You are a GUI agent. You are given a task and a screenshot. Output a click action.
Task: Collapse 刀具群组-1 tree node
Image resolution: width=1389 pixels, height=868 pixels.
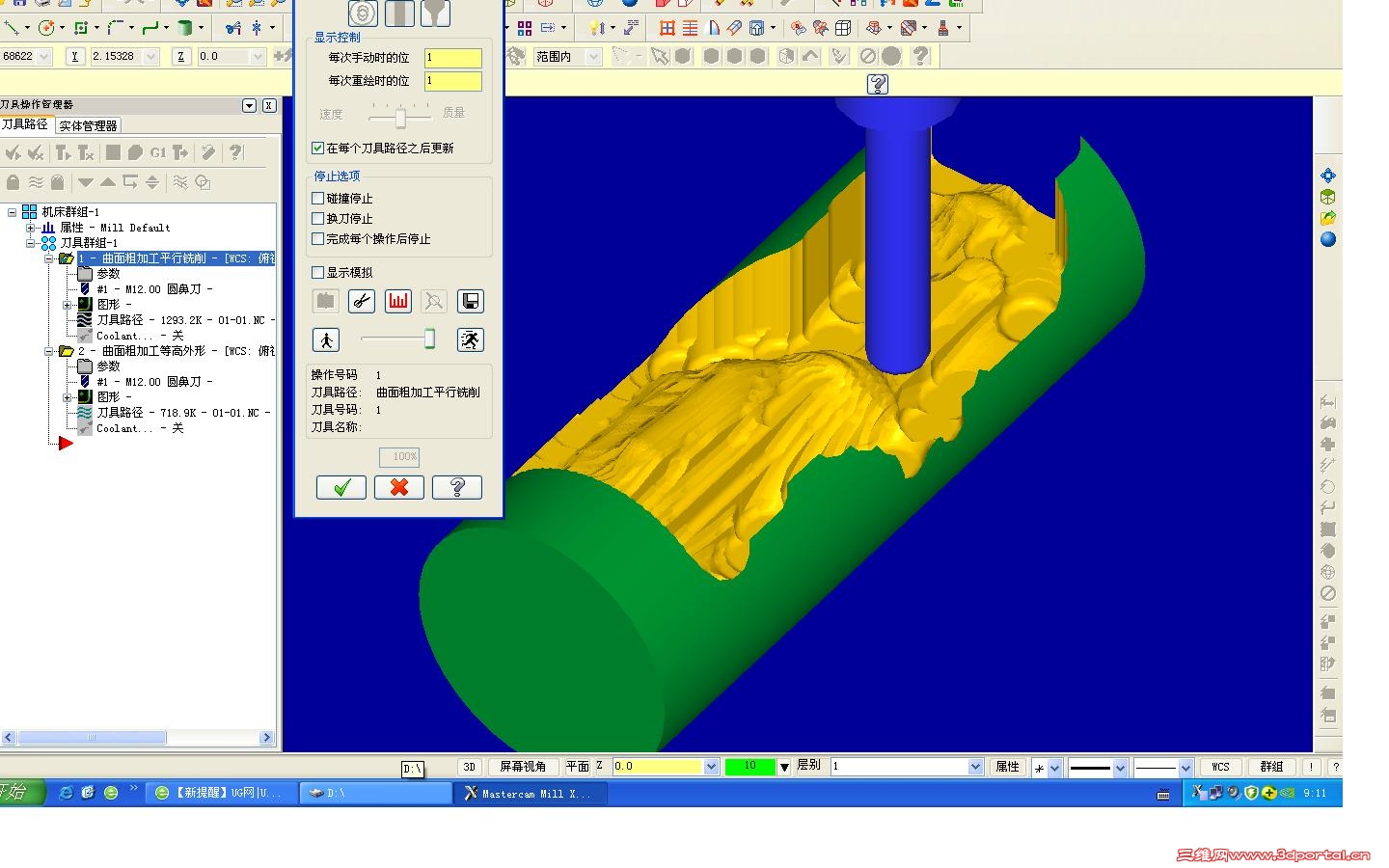(x=31, y=243)
